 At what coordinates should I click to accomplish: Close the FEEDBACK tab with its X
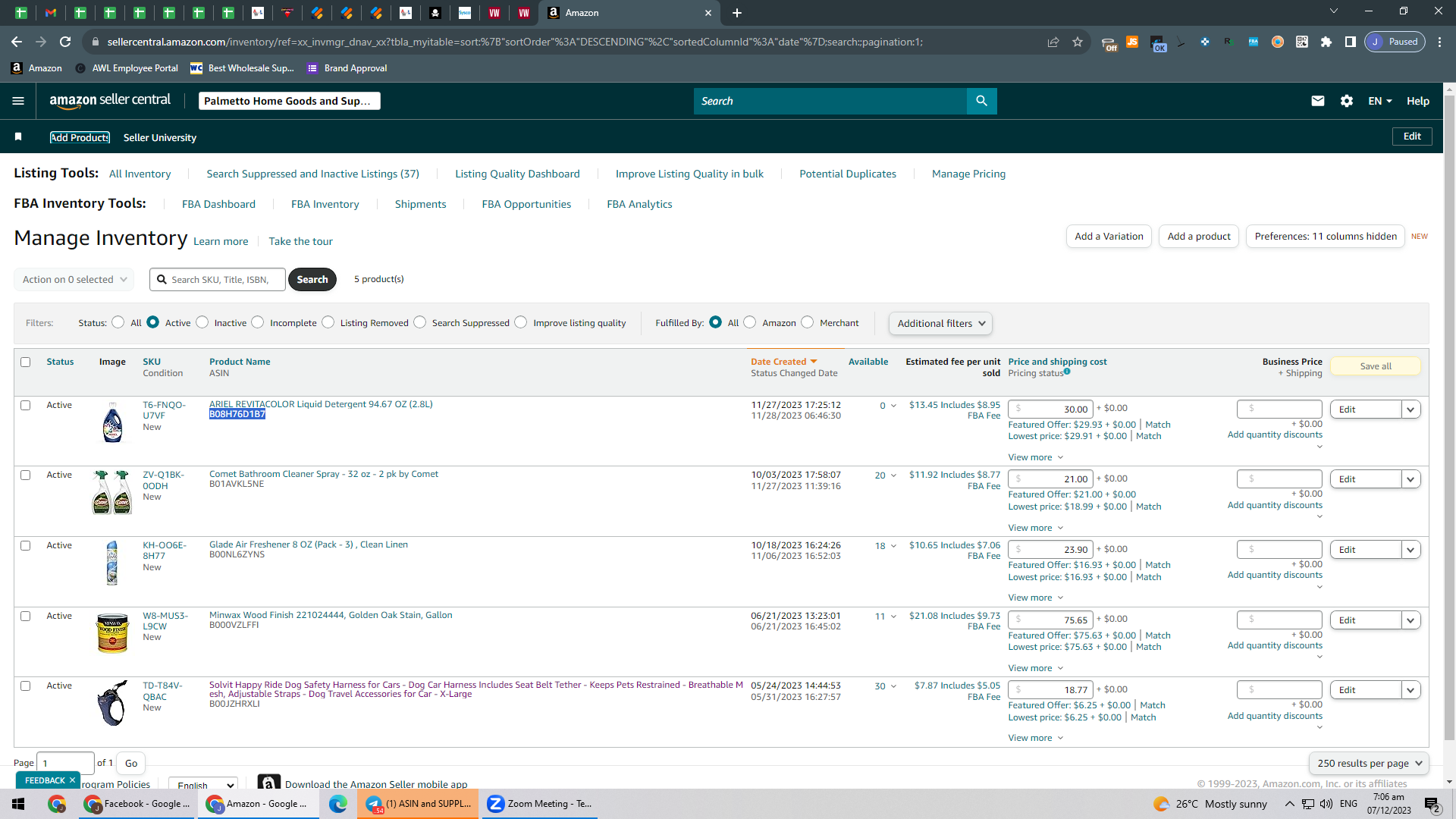[72, 780]
